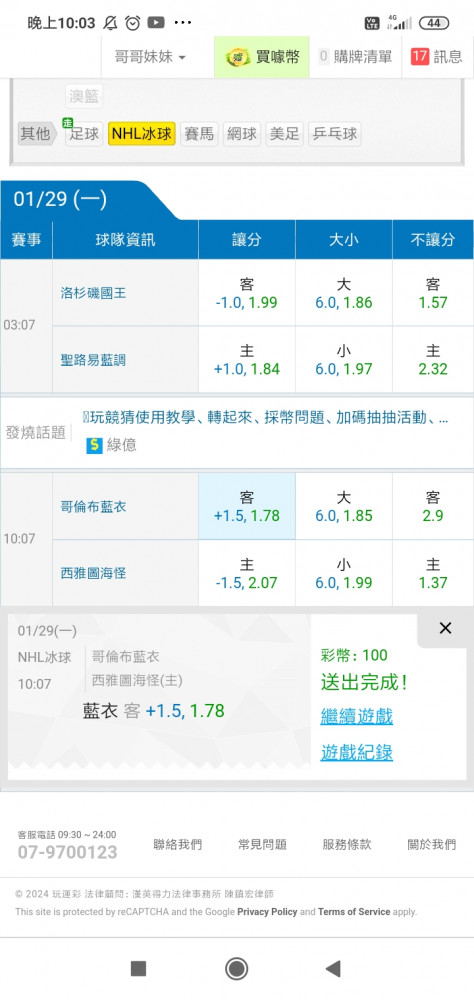Tap the Android back arrow
Viewport: 474px width, 1000px height.
click(x=333, y=969)
